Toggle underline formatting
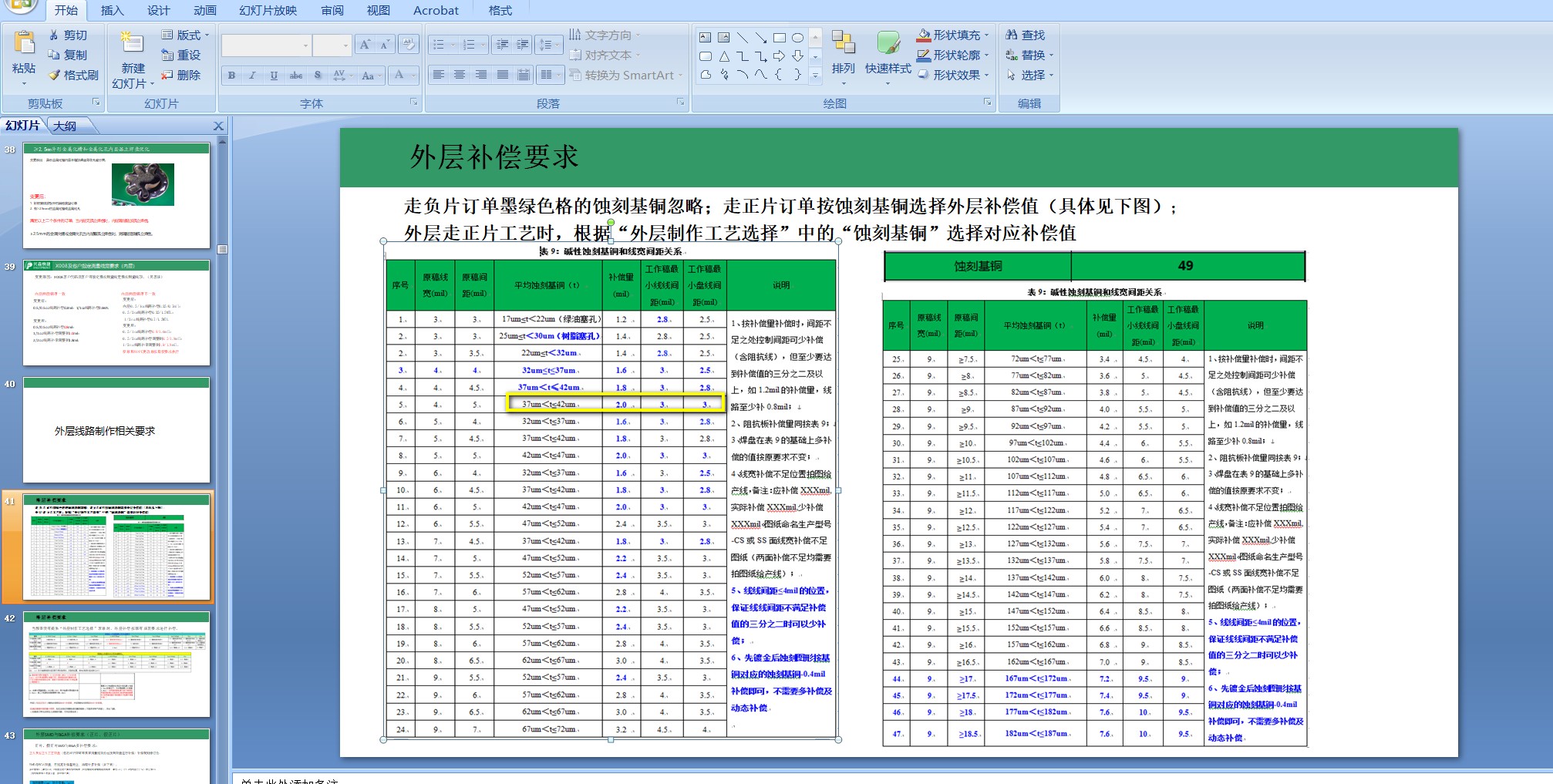The image size is (1553, 784). pyautogui.click(x=274, y=76)
